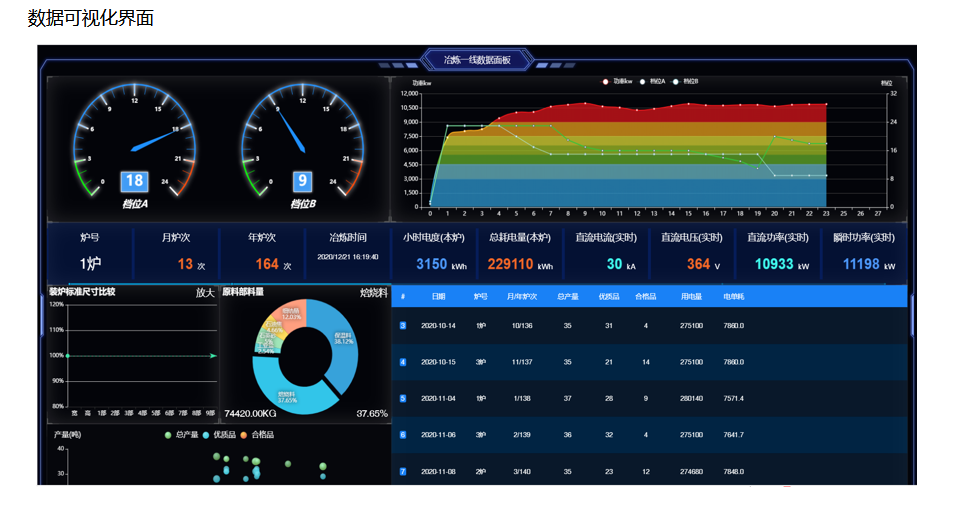Sort table by 月/年炉次 column header
Image resolution: width=954 pixels, height=532 pixels.
522,297
